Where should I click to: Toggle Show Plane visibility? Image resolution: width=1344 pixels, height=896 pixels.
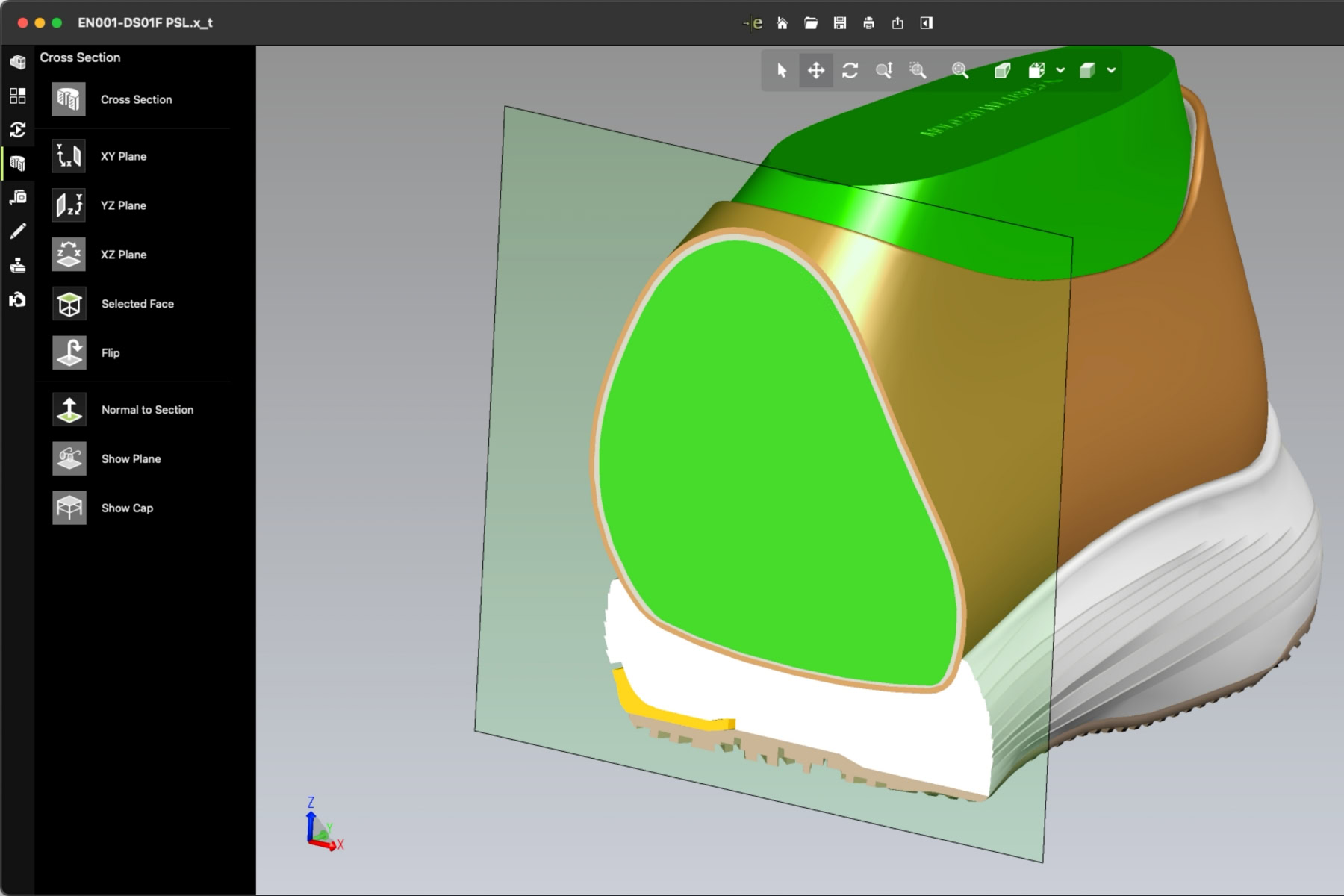(x=69, y=458)
